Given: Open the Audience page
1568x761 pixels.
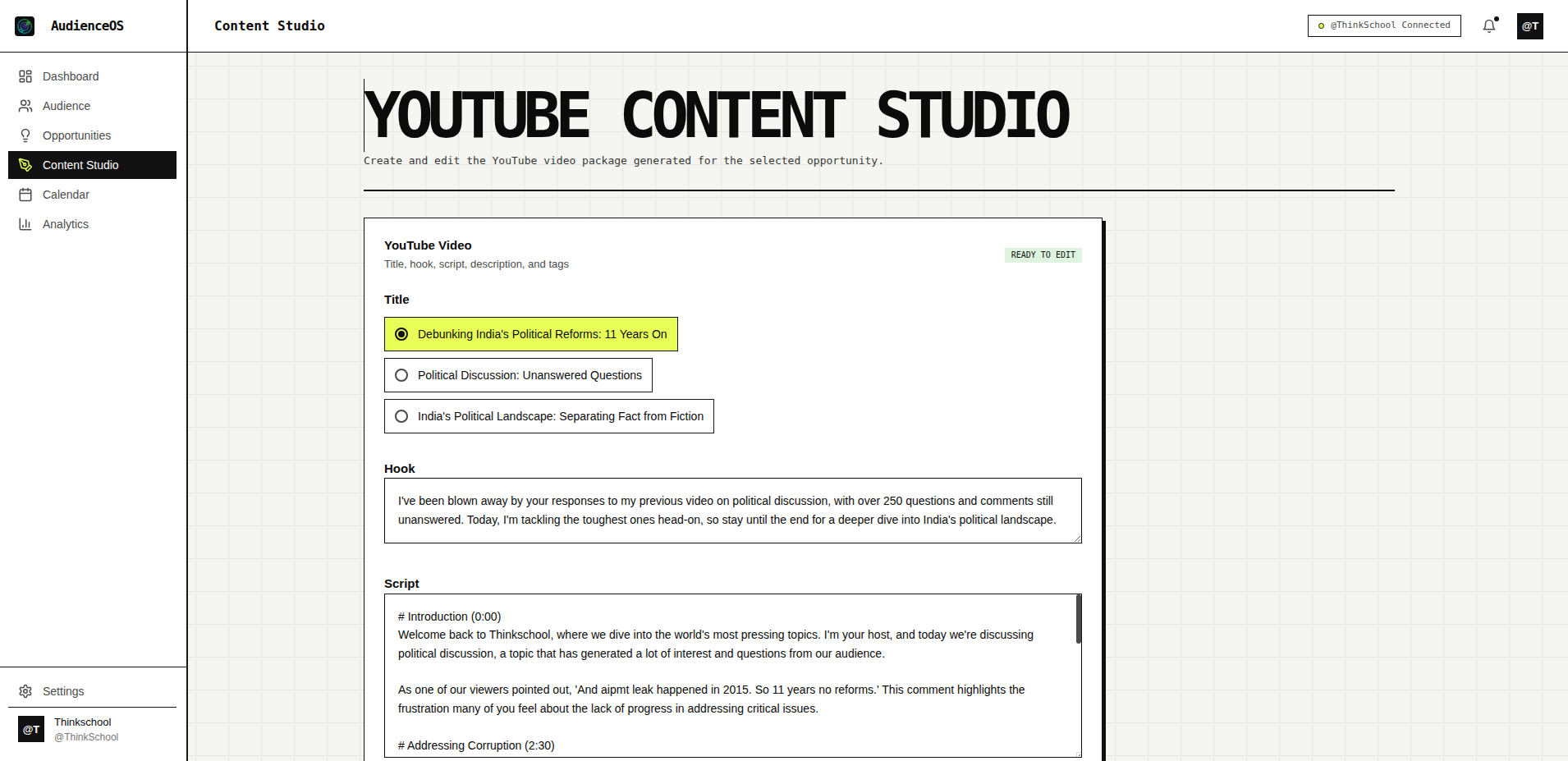Looking at the screenshot, I should coord(92,106).
